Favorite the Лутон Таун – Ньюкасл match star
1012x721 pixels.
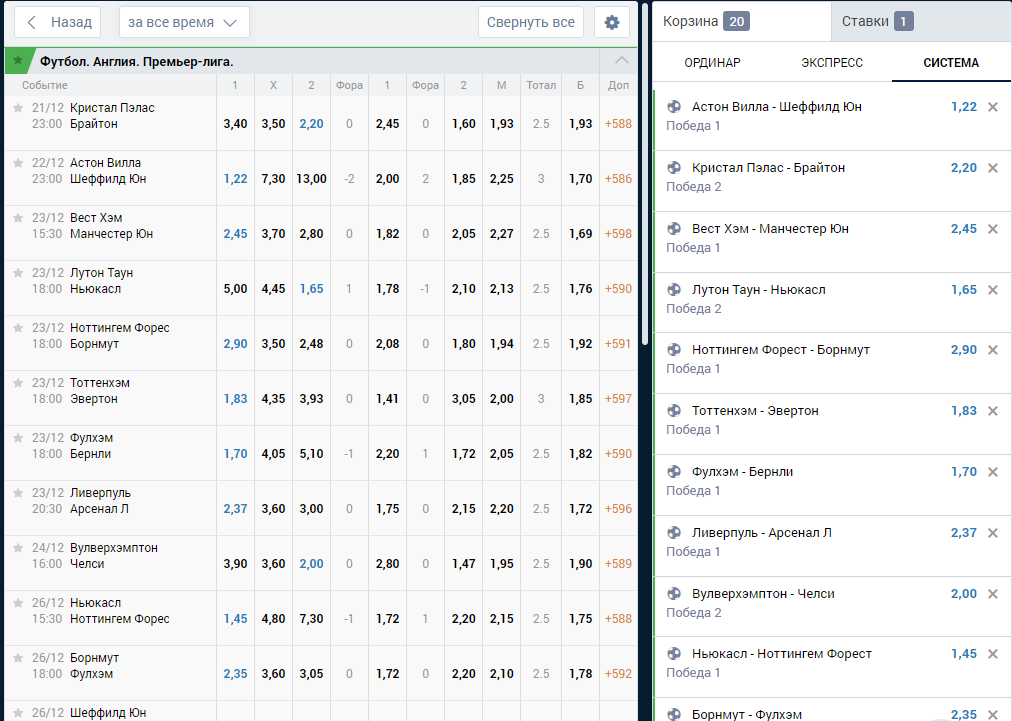[x=18, y=272]
